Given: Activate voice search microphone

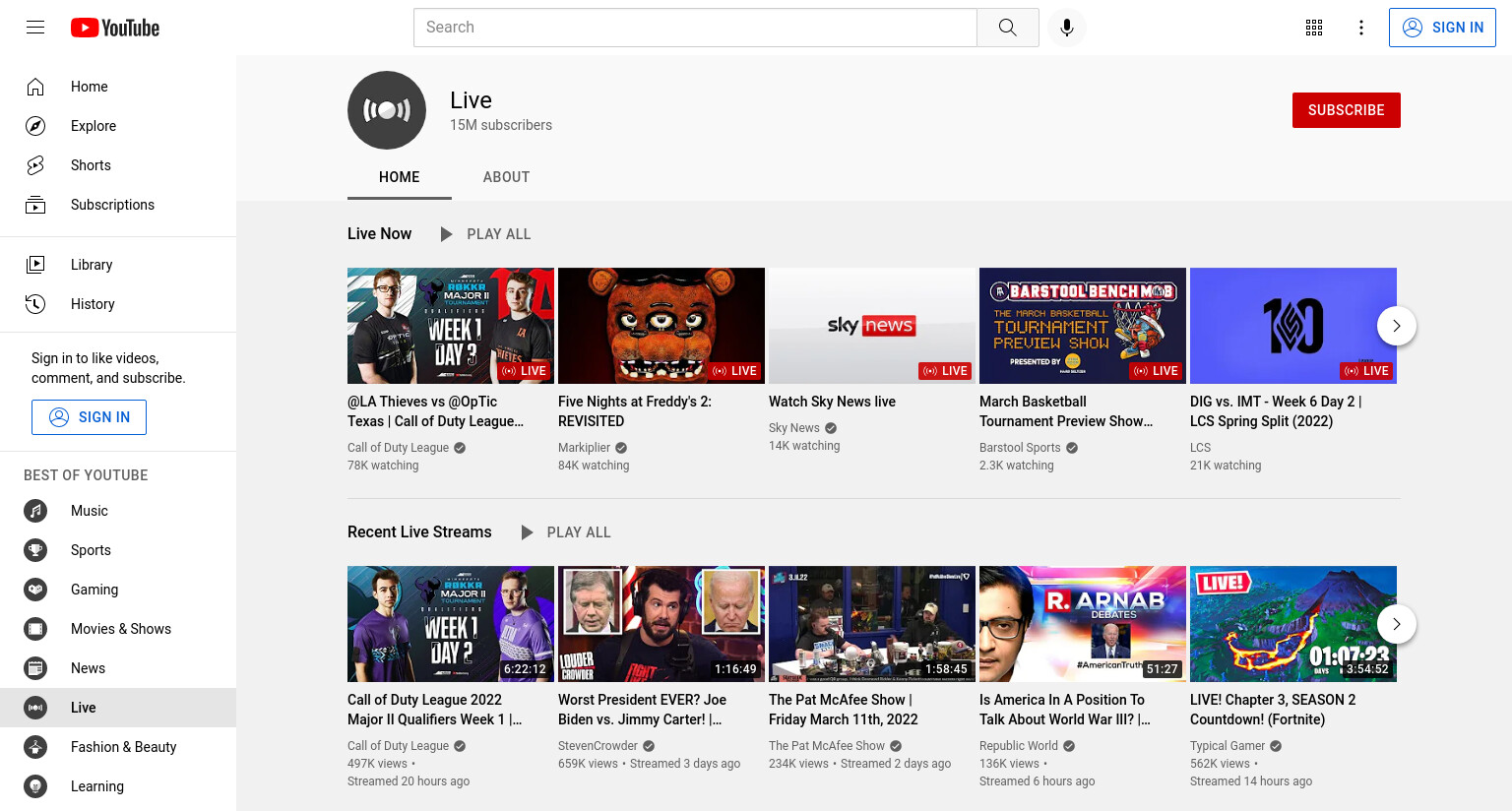Looking at the screenshot, I should (1067, 28).
